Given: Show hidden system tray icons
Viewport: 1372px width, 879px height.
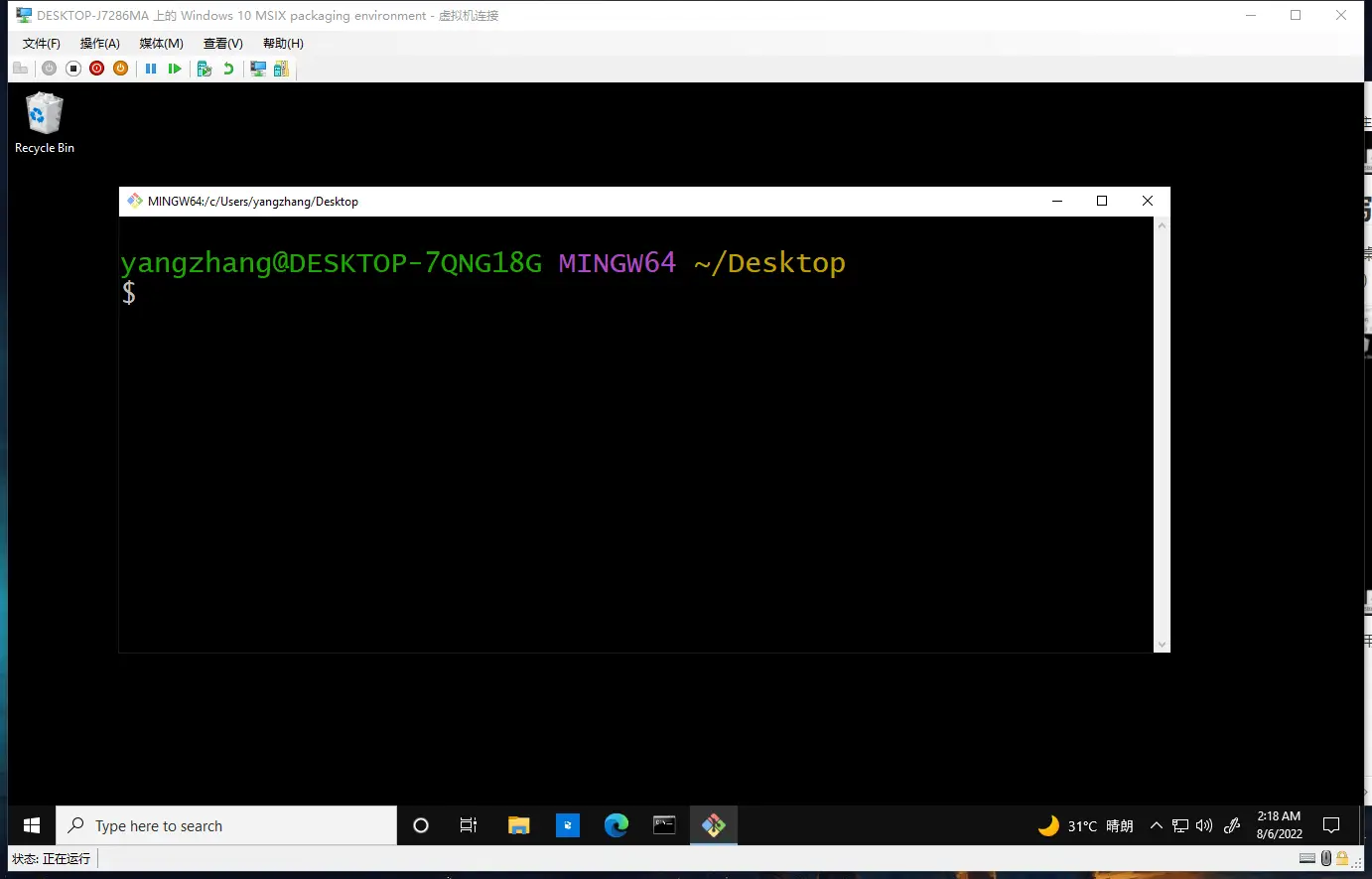Looking at the screenshot, I should (x=1156, y=825).
